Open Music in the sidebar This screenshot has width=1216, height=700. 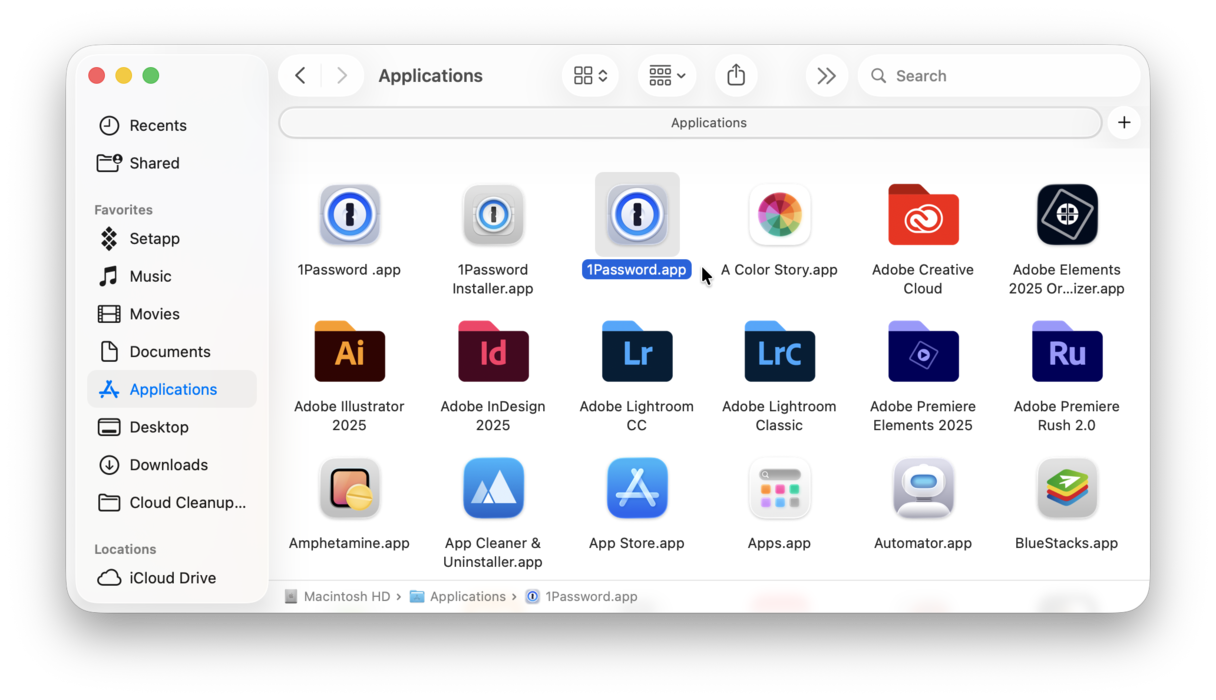click(172, 276)
